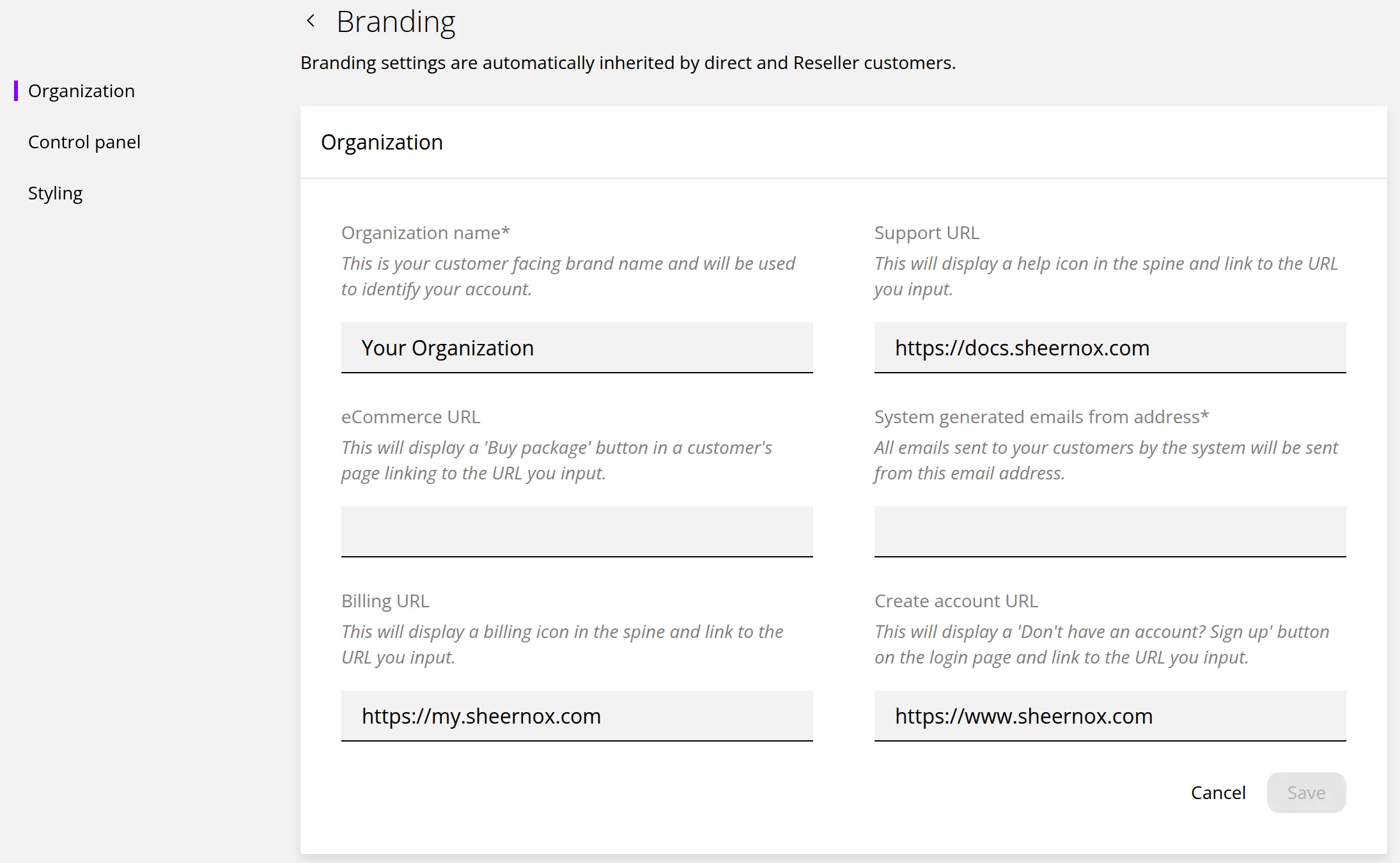This screenshot has width=1400, height=863.
Task: Switch to the Control panel section
Action: point(84,142)
